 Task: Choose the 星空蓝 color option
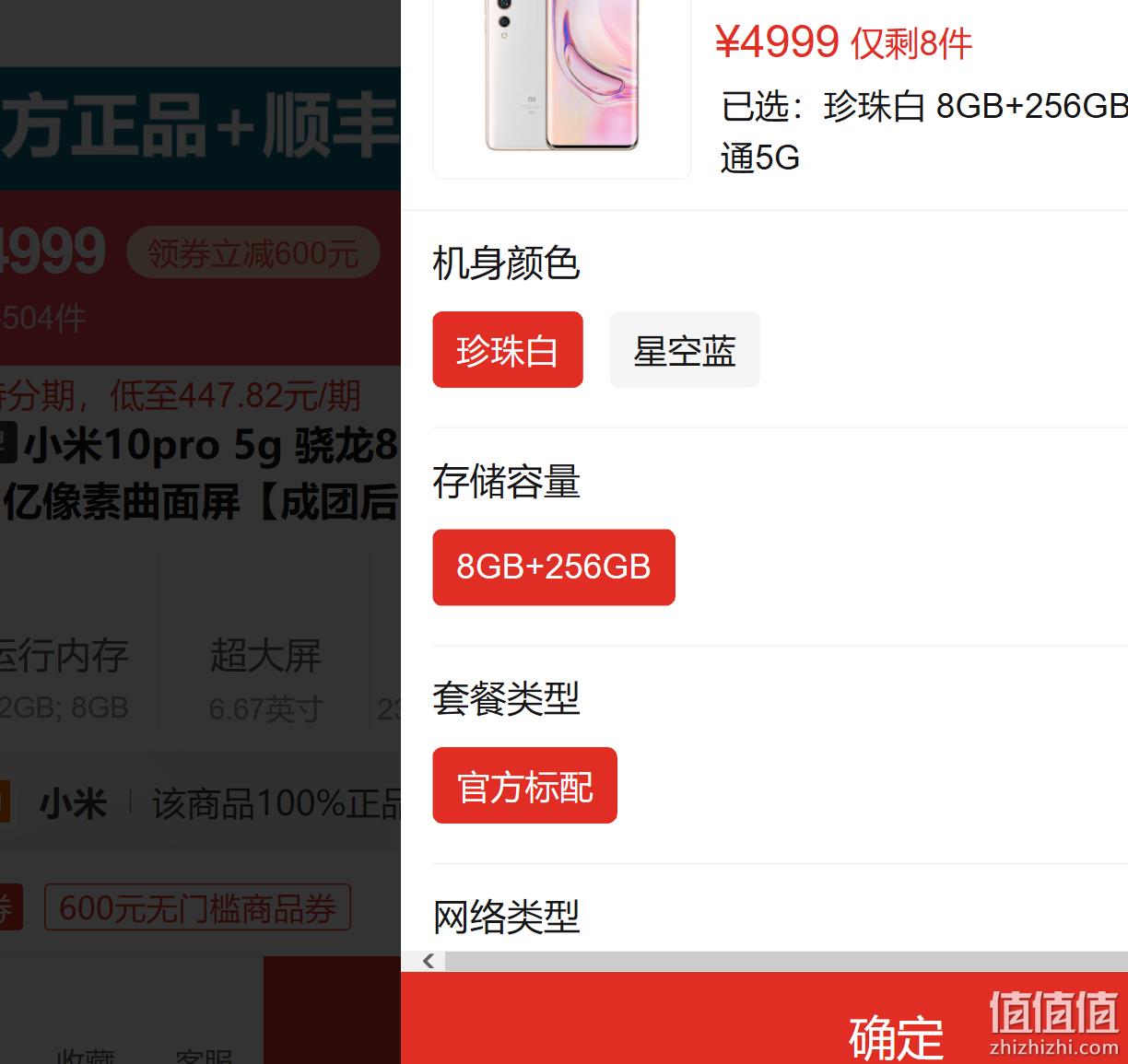pos(685,350)
